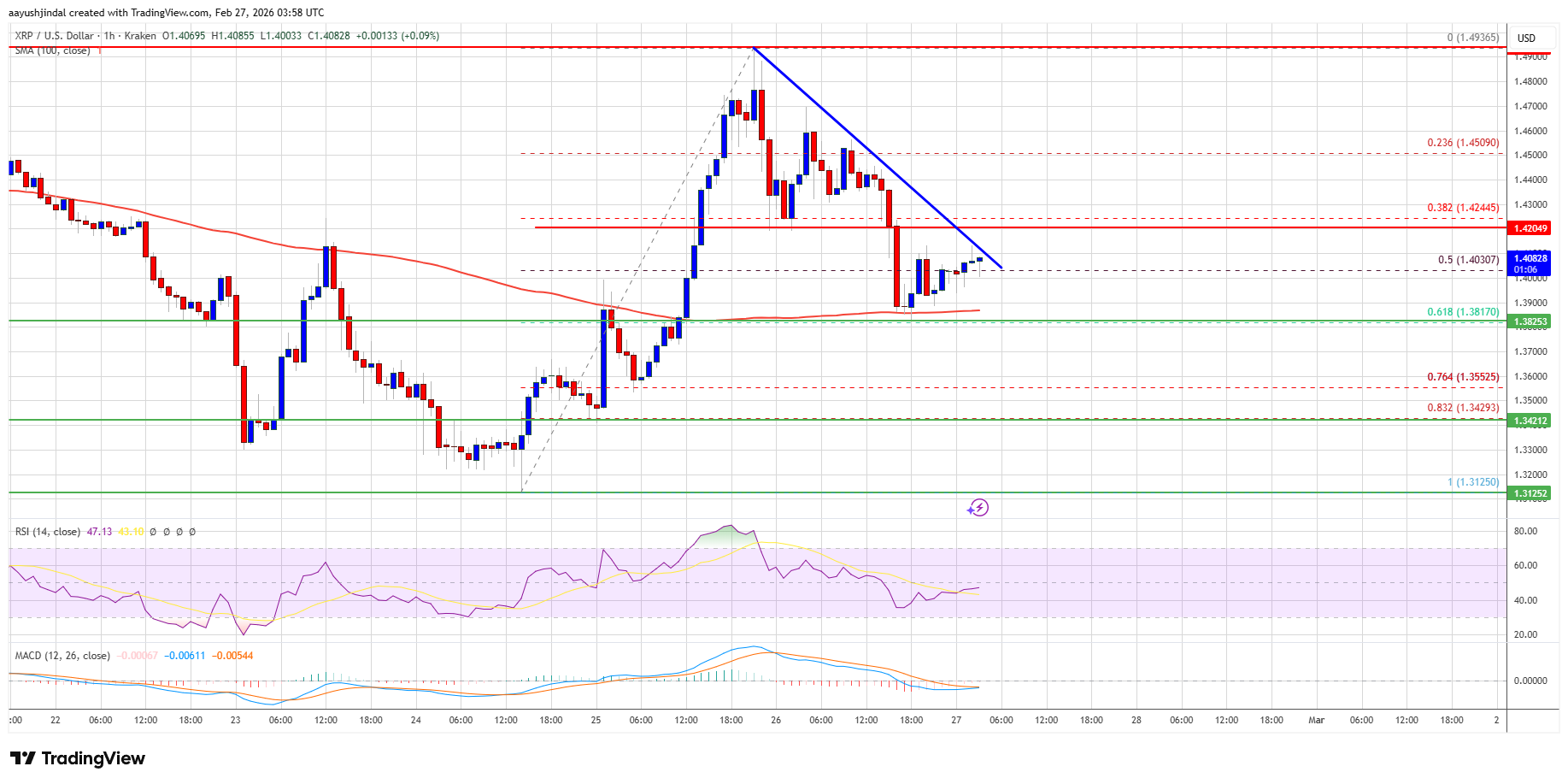Click the first crossed-out zero icon in the RSI legend
The height and width of the screenshot is (784, 1568).
pyautogui.click(x=152, y=530)
